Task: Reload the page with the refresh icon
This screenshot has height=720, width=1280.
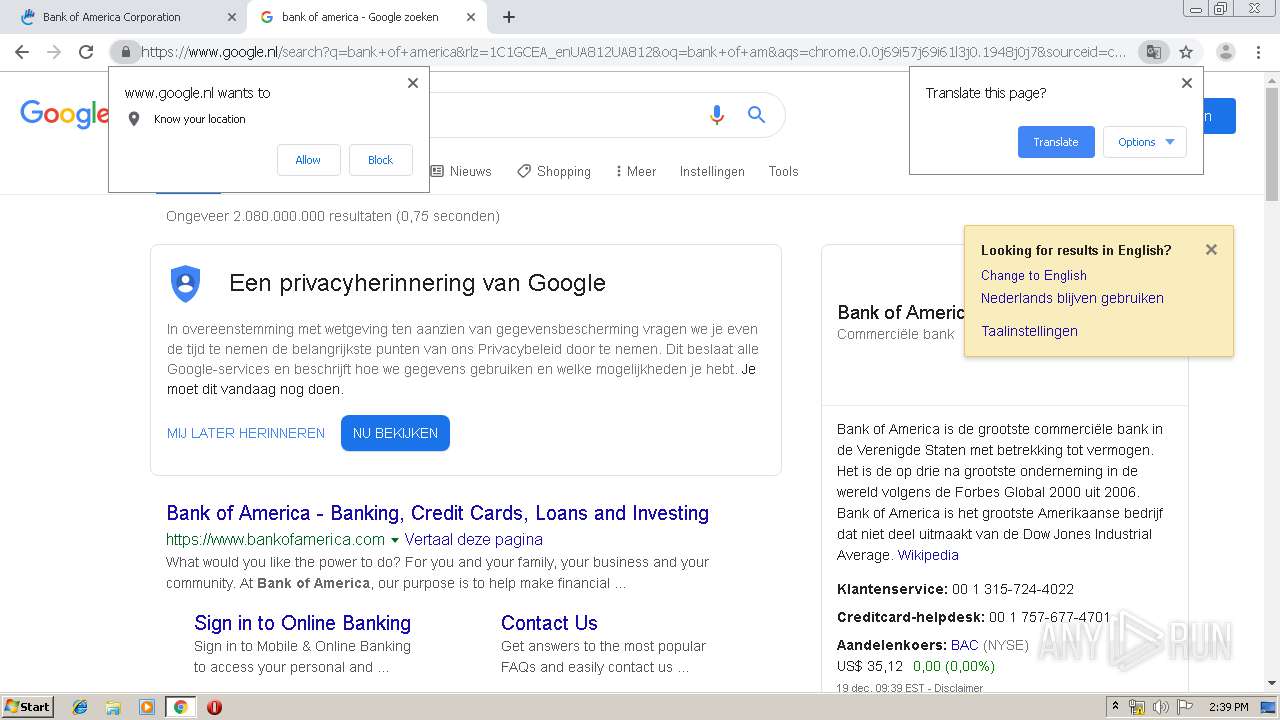Action: pos(86,52)
